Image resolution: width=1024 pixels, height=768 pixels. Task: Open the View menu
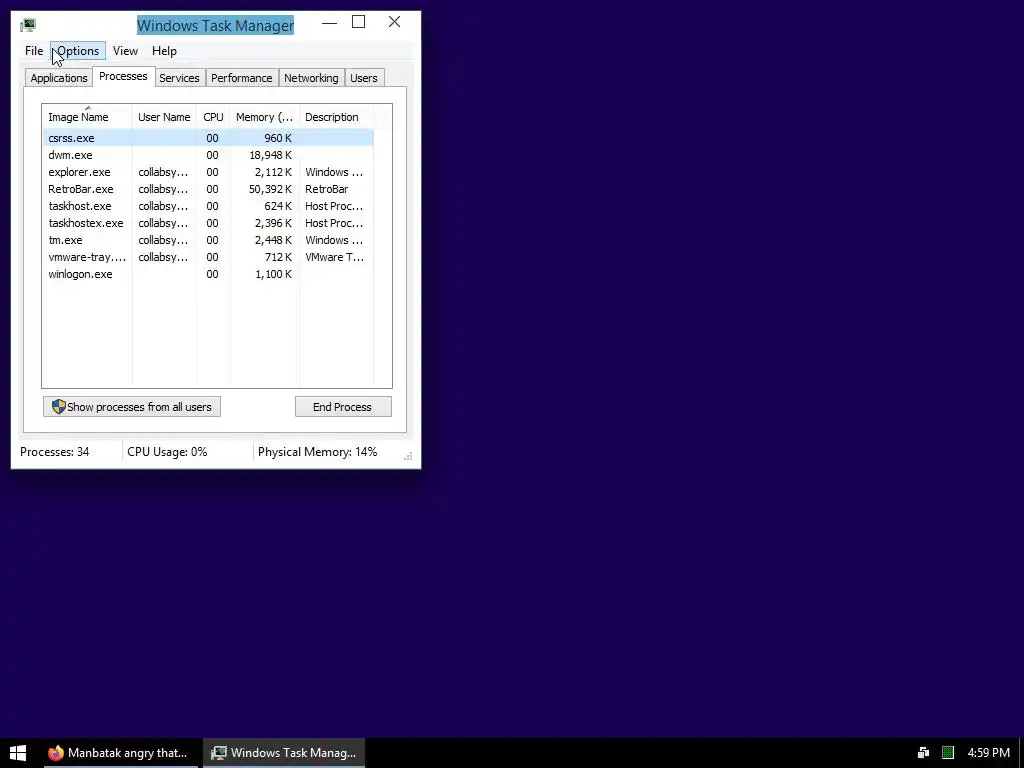click(125, 51)
